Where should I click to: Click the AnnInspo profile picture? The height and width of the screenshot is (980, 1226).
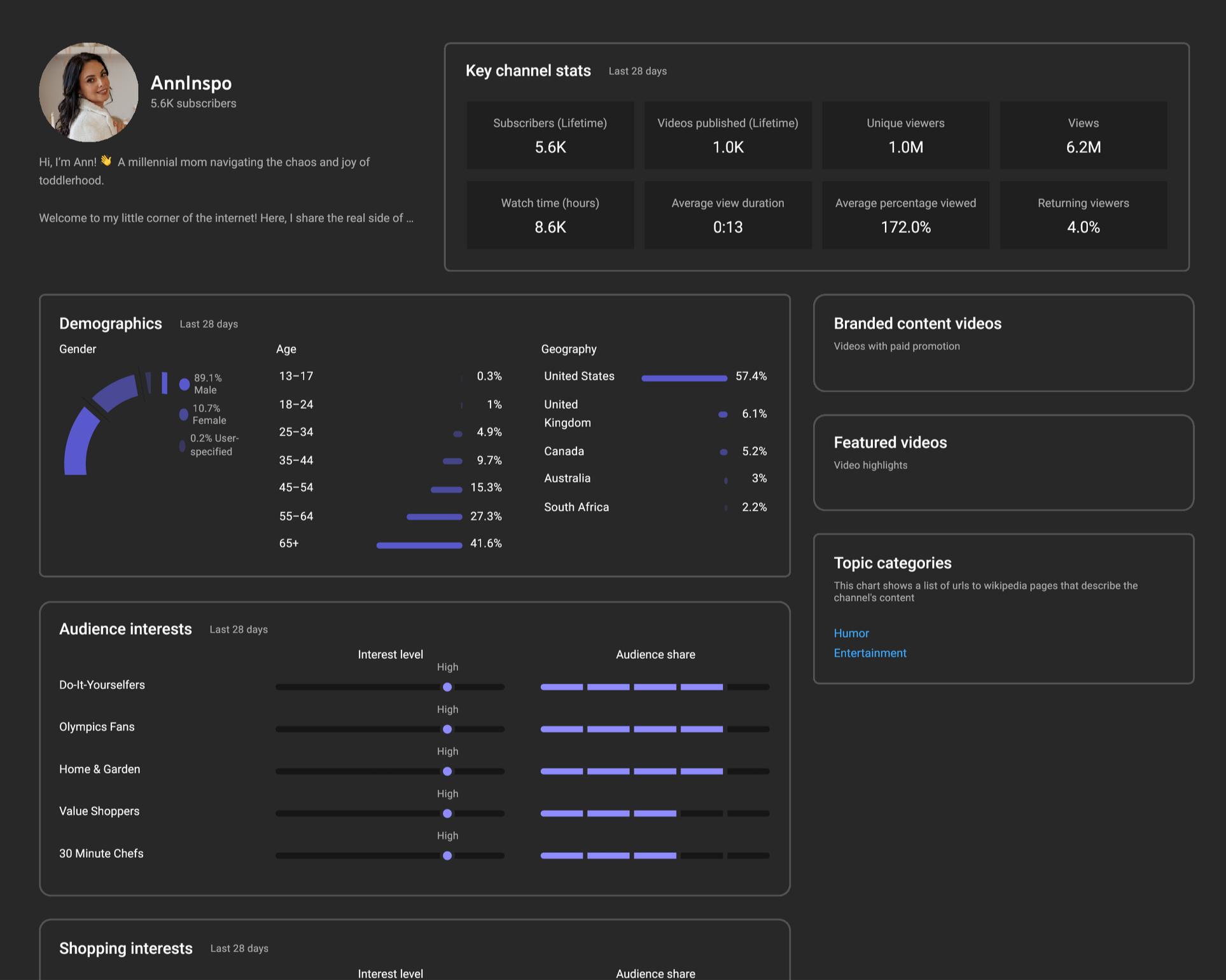[x=88, y=92]
